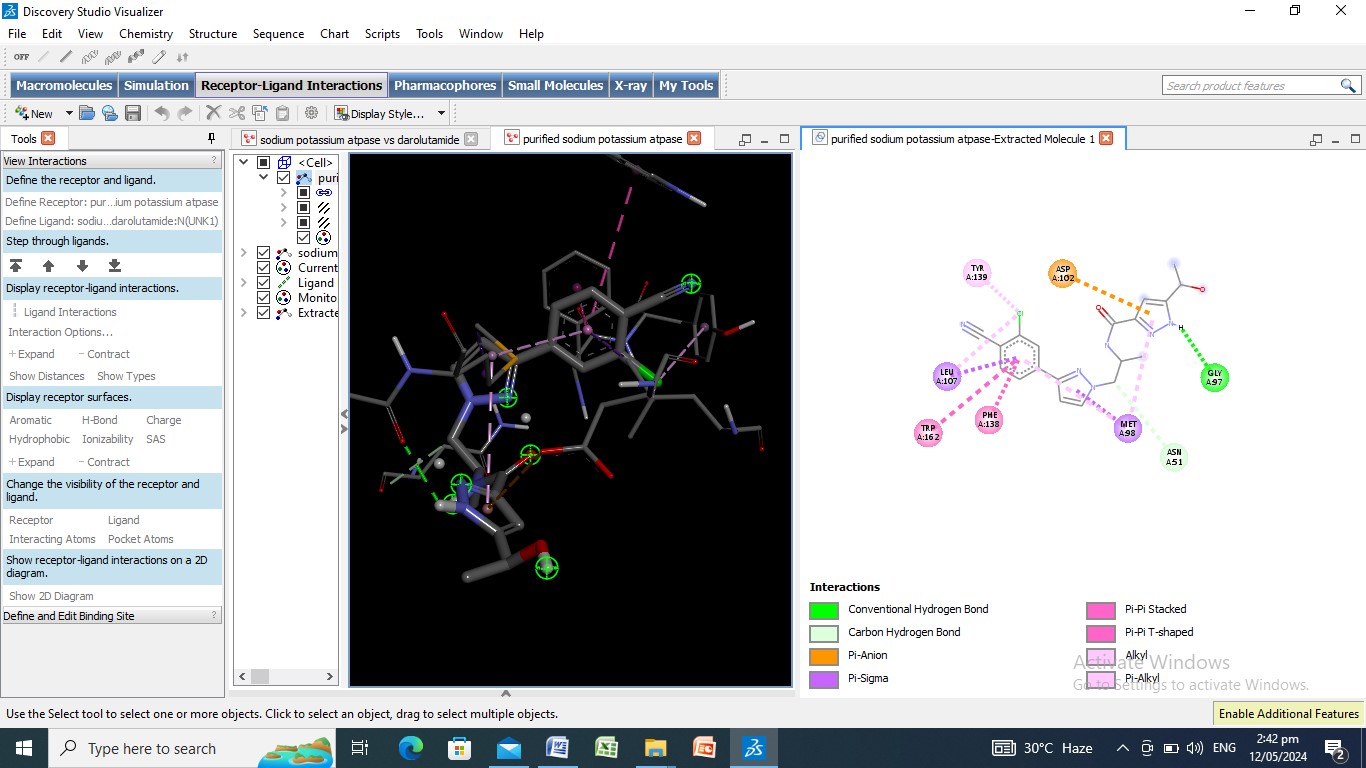Open Excel from the Windows taskbar
The image size is (1366, 768).
coord(606,748)
